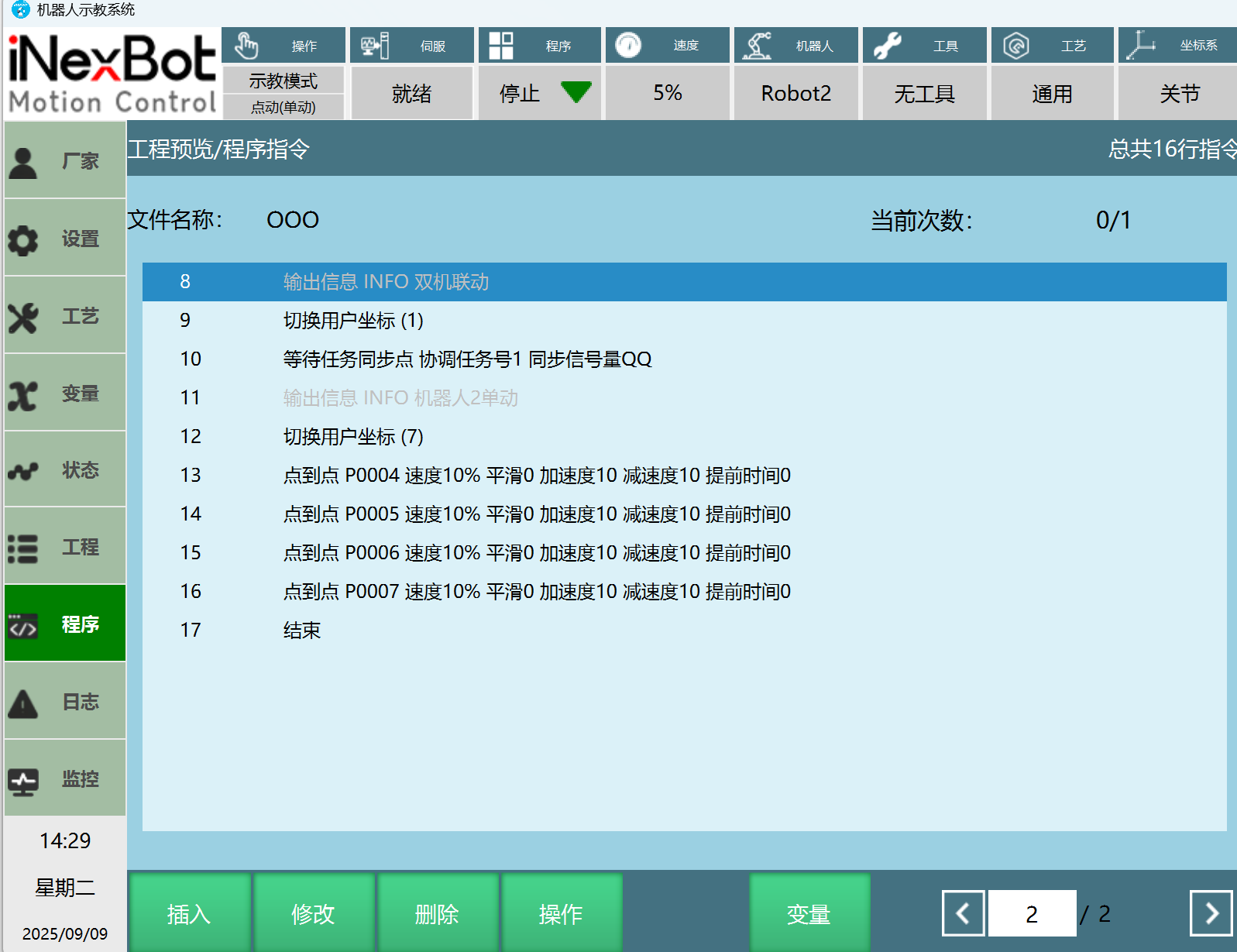Click the Process technology icon in top bar
This screenshot has height=952, width=1237.
pyautogui.click(x=1015, y=46)
